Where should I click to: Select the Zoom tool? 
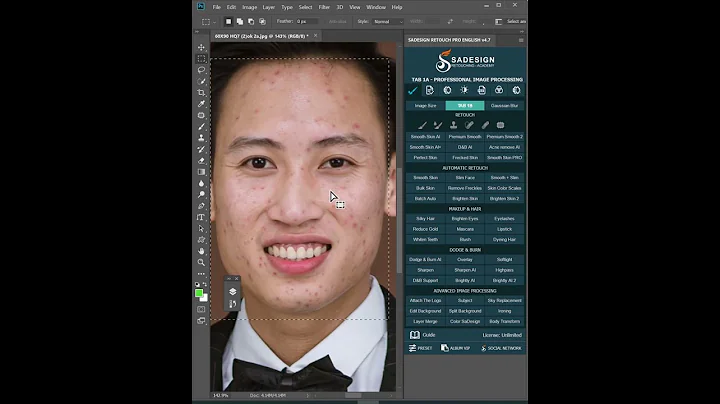pyautogui.click(x=201, y=262)
